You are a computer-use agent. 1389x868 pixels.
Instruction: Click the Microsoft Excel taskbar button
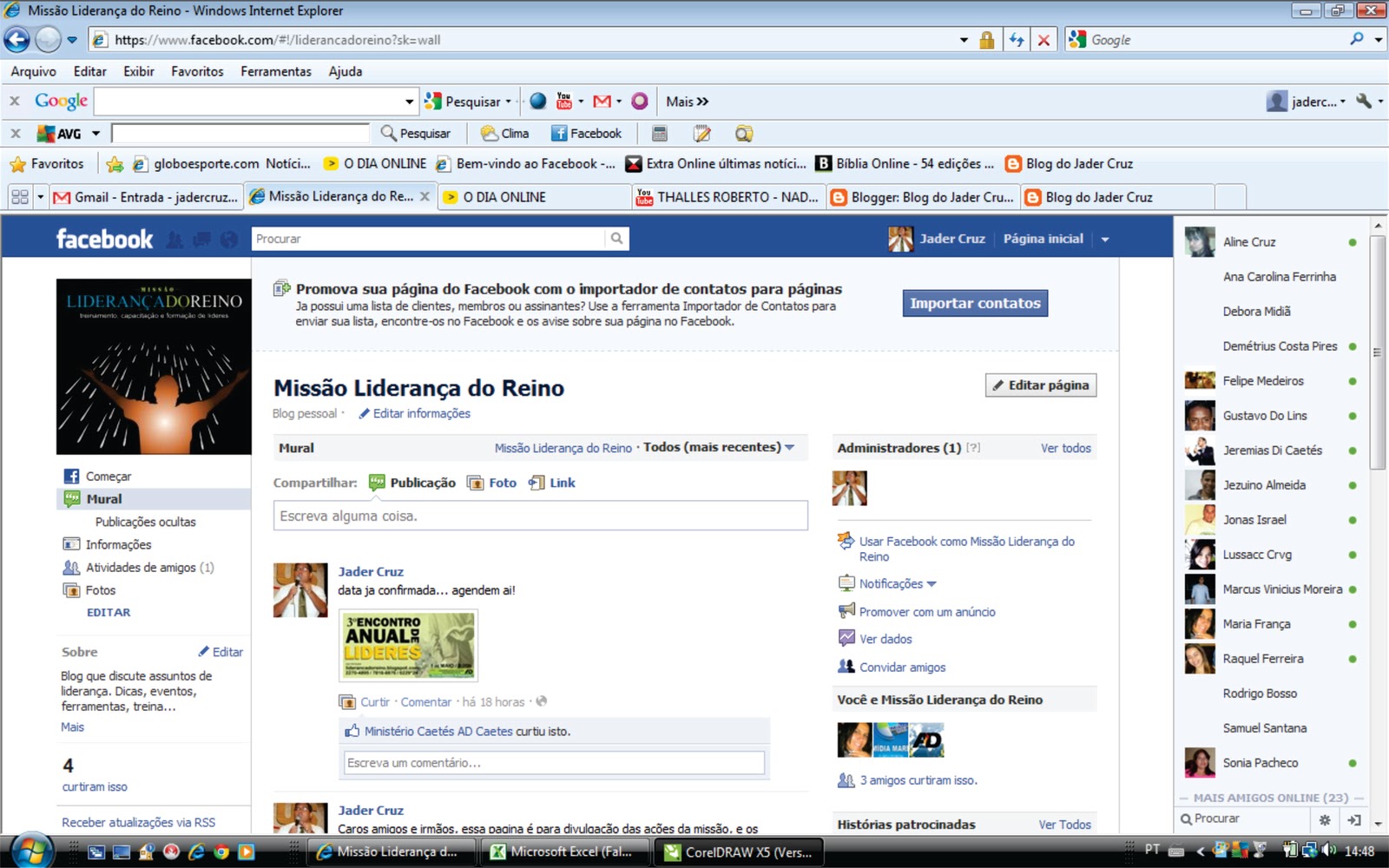[x=564, y=852]
